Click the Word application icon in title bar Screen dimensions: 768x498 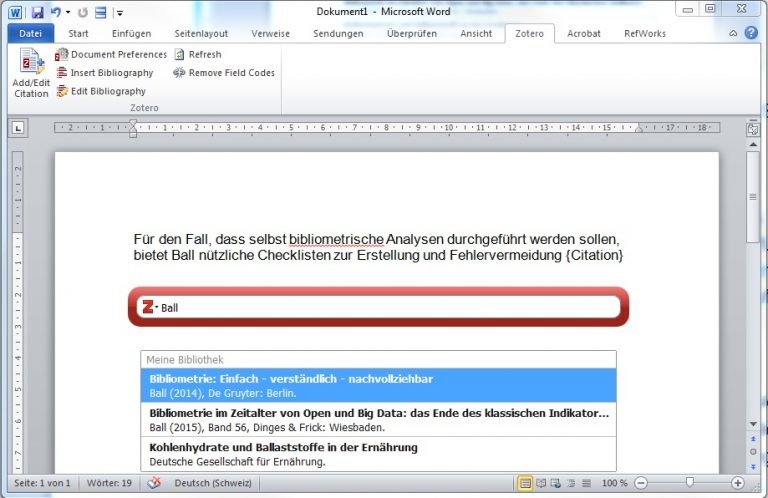coord(15,12)
